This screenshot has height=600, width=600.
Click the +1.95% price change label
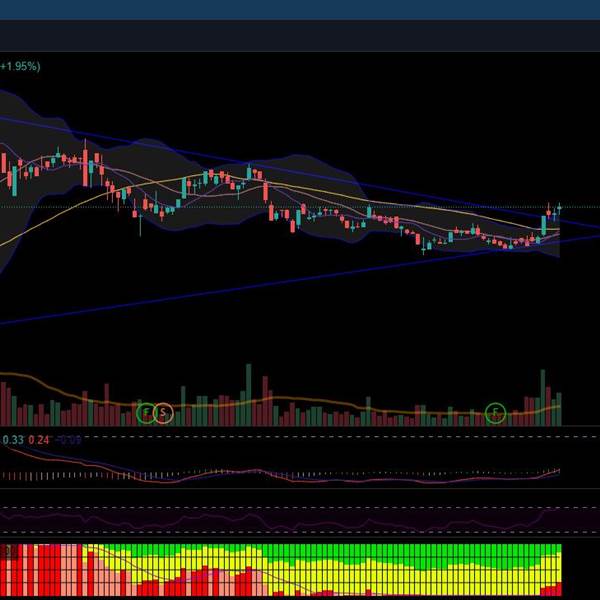pos(20,66)
